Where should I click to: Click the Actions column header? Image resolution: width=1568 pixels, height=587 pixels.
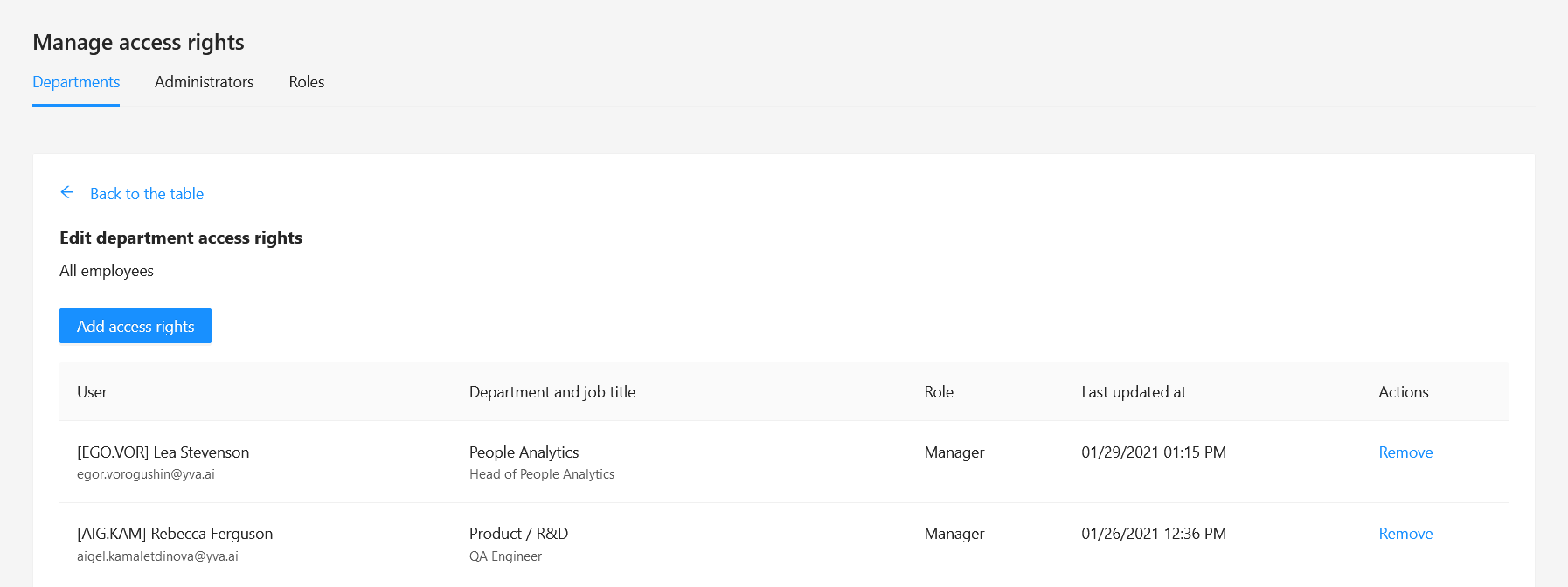click(x=1404, y=392)
